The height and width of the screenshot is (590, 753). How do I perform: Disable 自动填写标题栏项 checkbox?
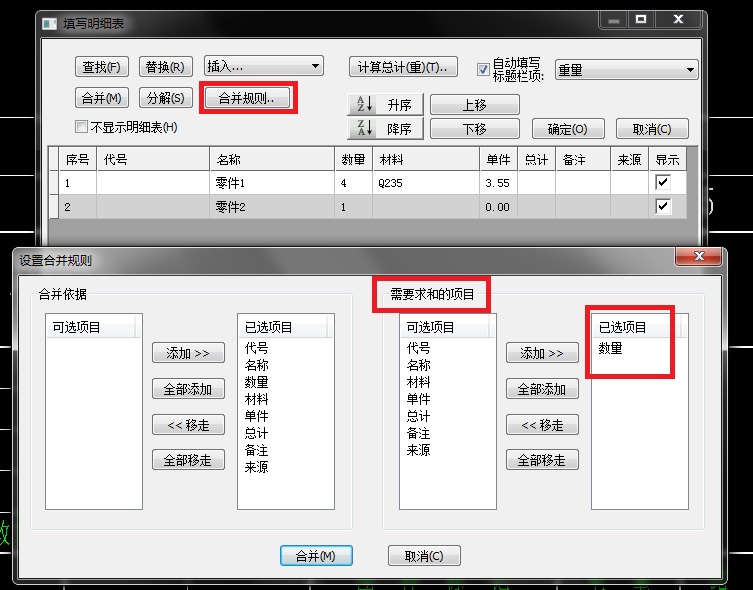click(484, 69)
